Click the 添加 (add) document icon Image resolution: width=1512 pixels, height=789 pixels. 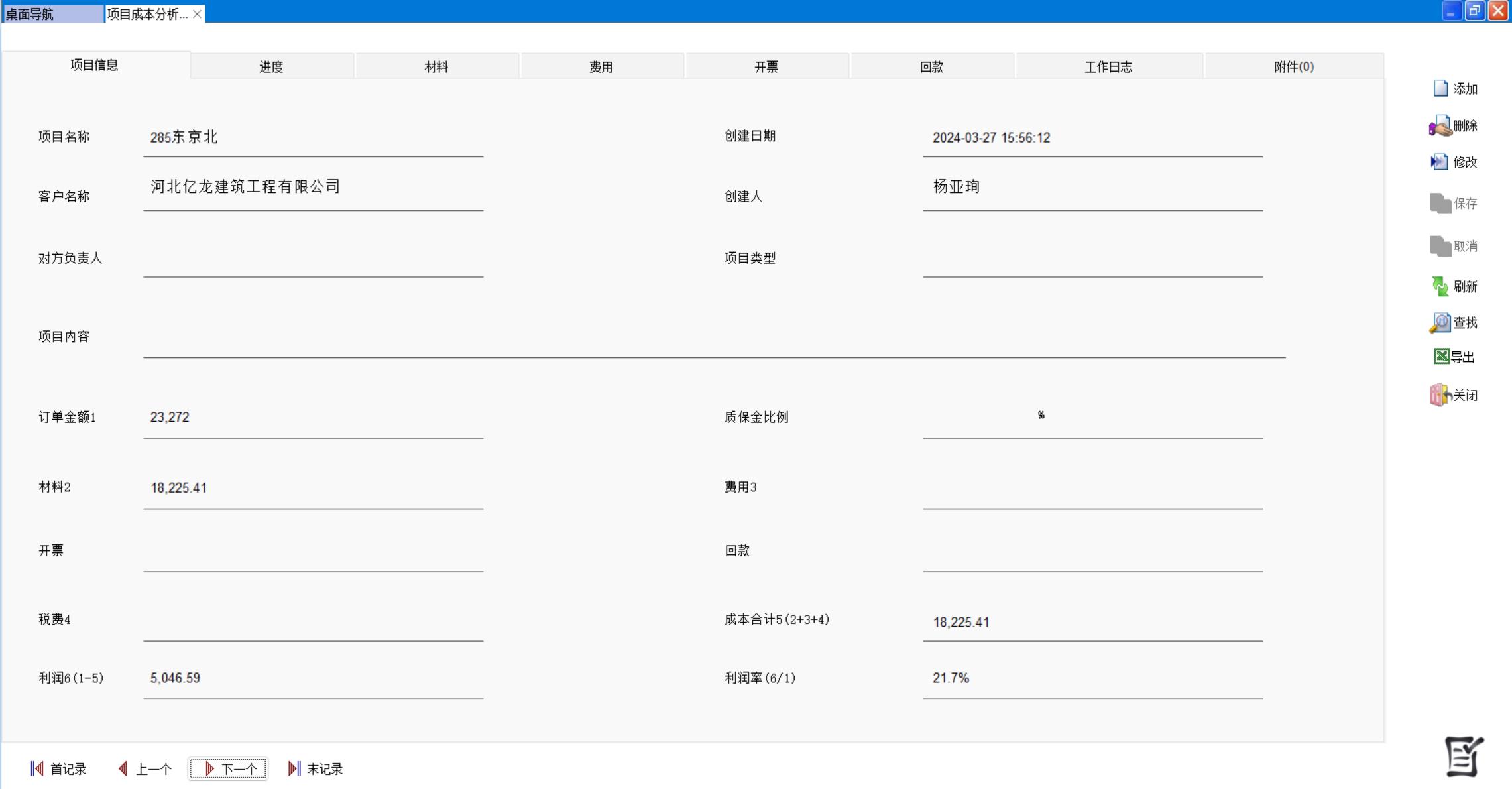coord(1440,89)
